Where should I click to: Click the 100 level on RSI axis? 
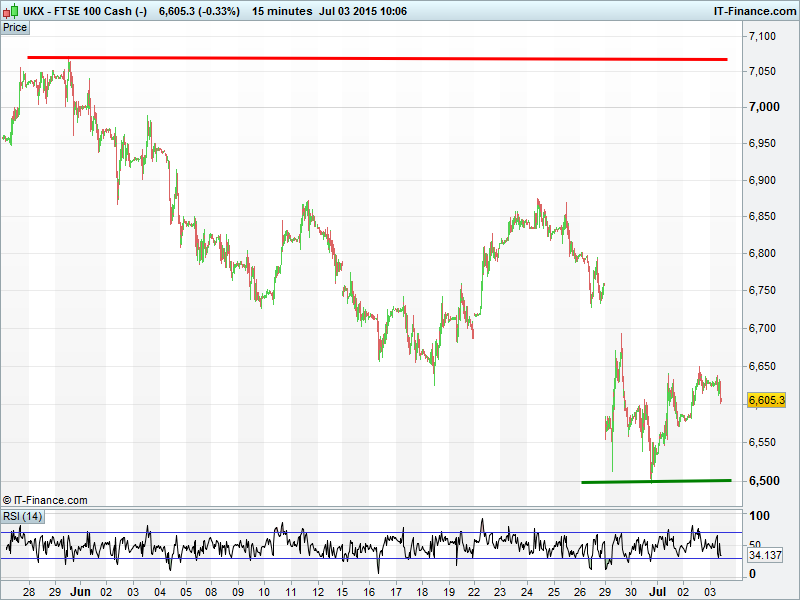click(x=760, y=517)
